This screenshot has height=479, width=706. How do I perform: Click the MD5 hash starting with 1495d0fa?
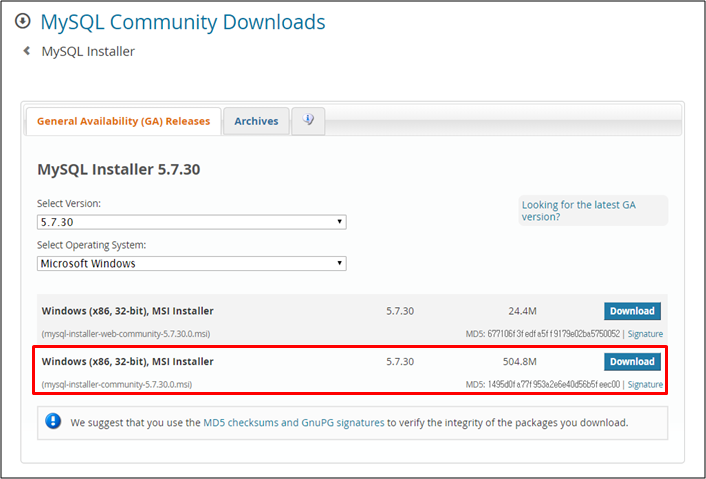click(x=553, y=384)
